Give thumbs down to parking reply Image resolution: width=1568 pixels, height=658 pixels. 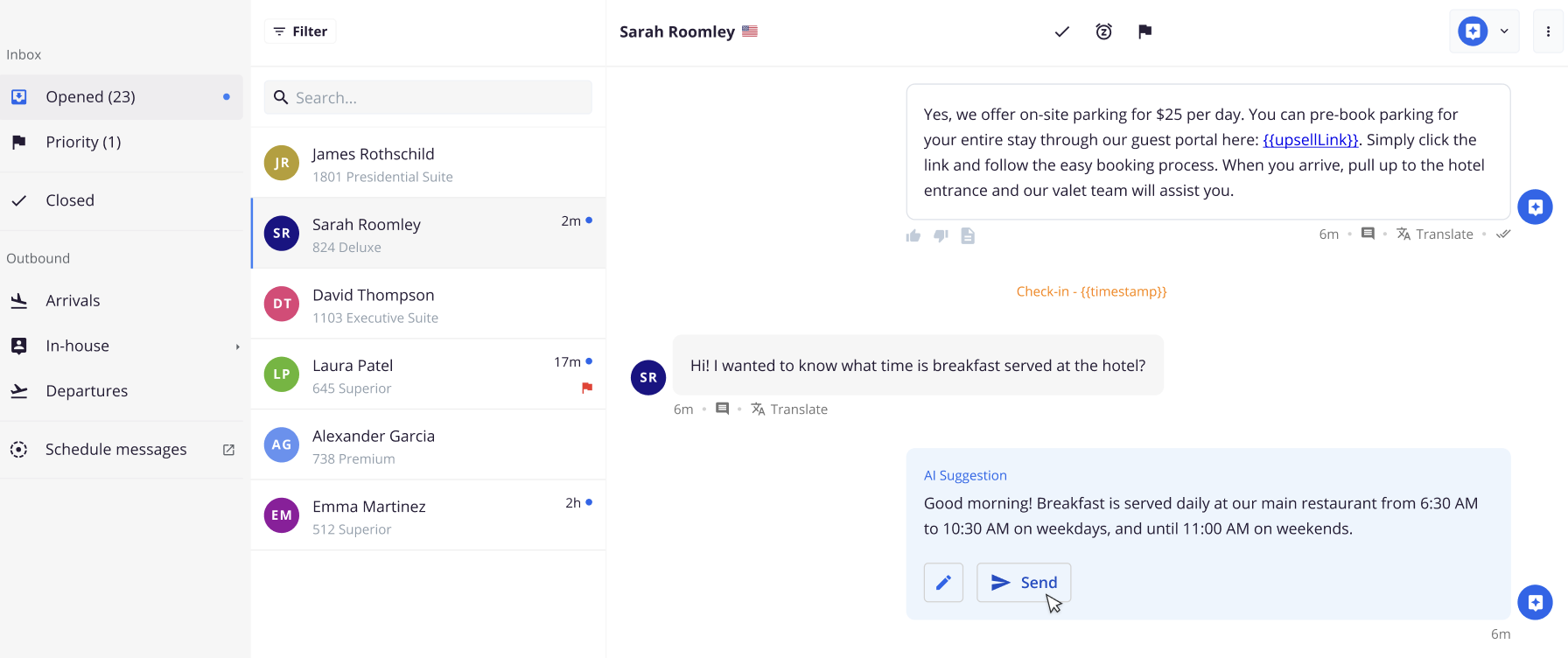(x=941, y=235)
